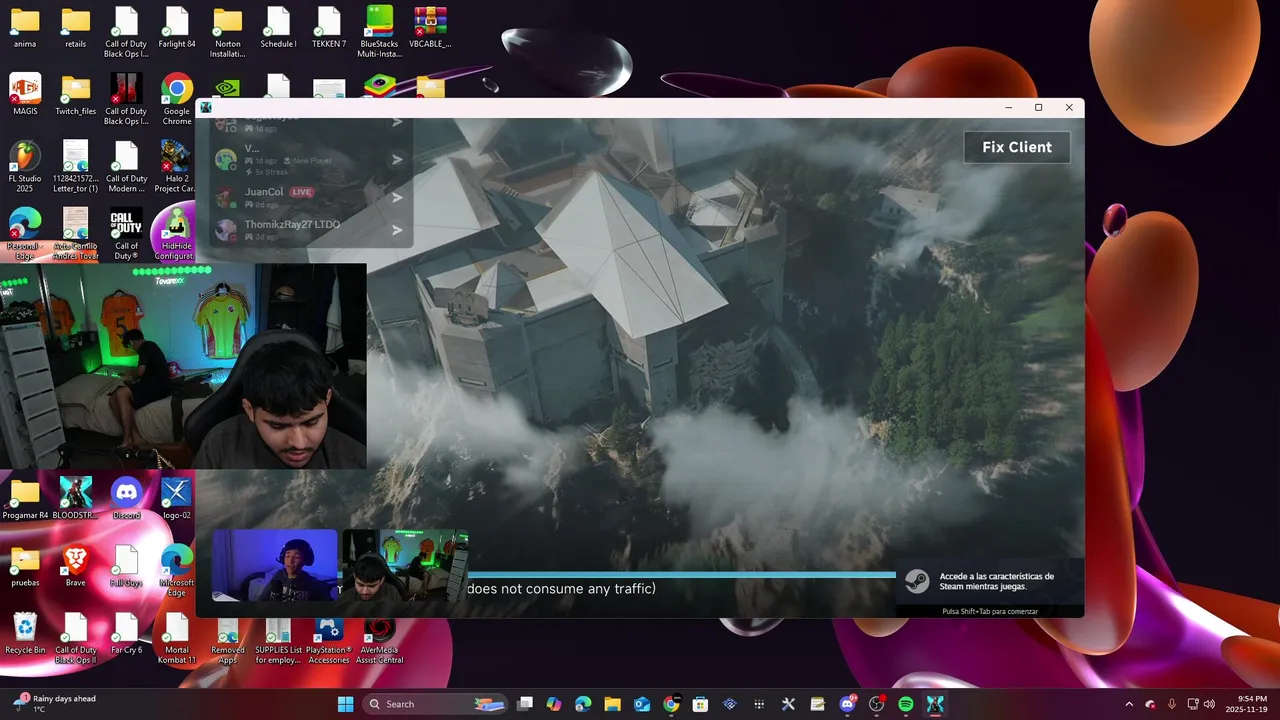Select the Call of Duty Modern desktop file
This screenshot has width=1280, height=720.
click(x=126, y=166)
